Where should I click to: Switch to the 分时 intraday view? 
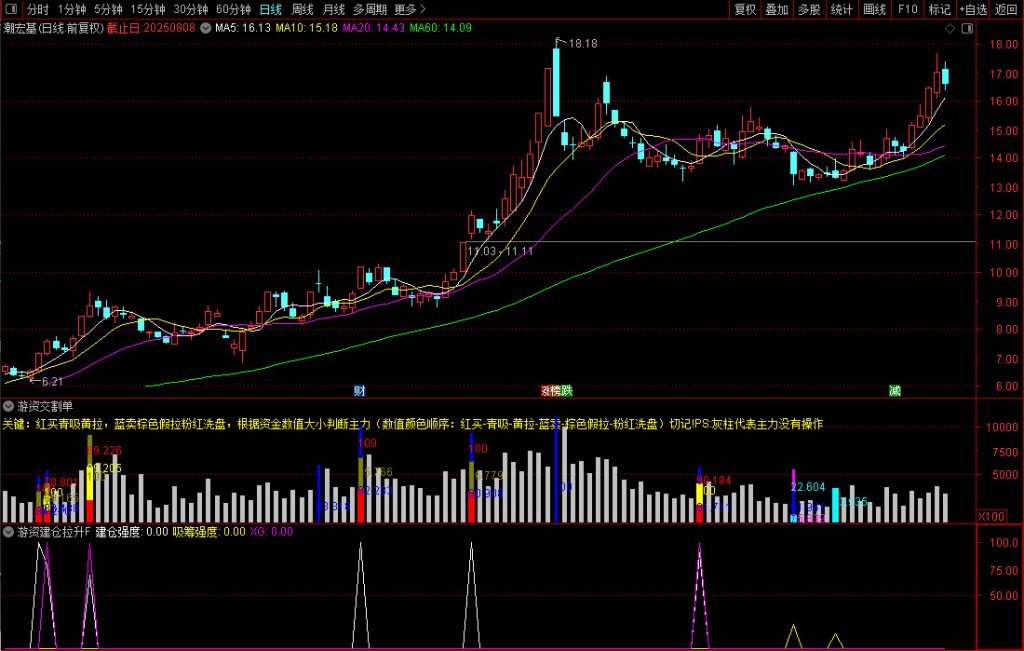pos(37,9)
